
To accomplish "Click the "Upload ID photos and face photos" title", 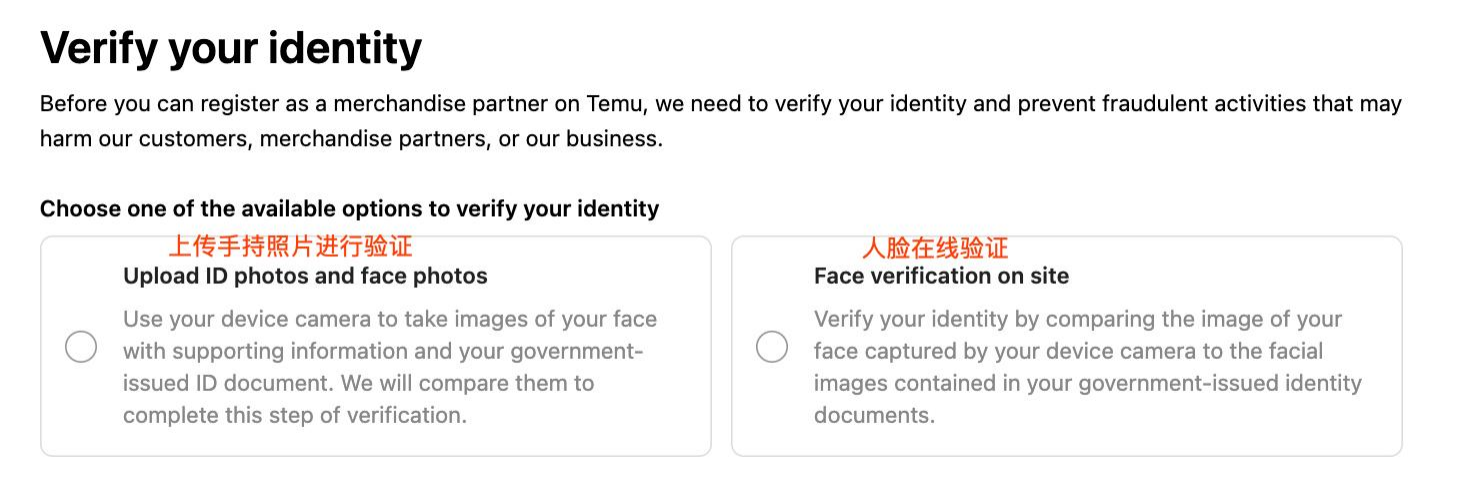I will 305,276.
